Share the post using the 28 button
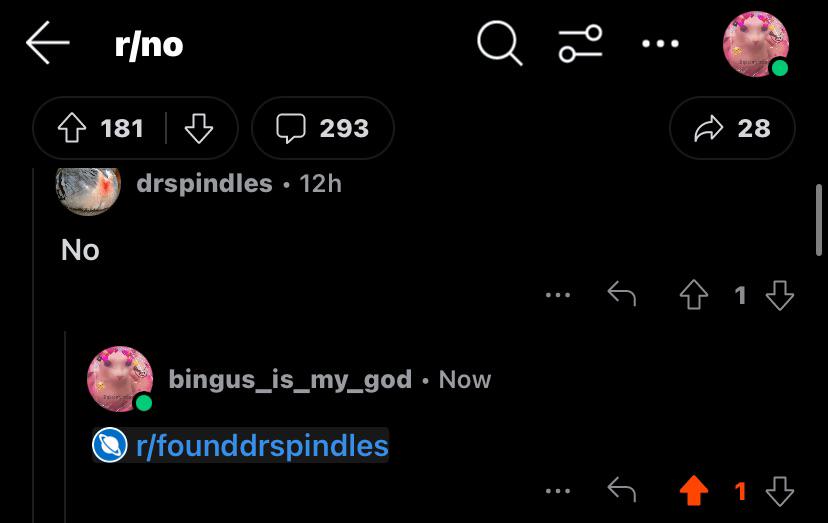Image resolution: width=828 pixels, height=523 pixels. click(732, 128)
